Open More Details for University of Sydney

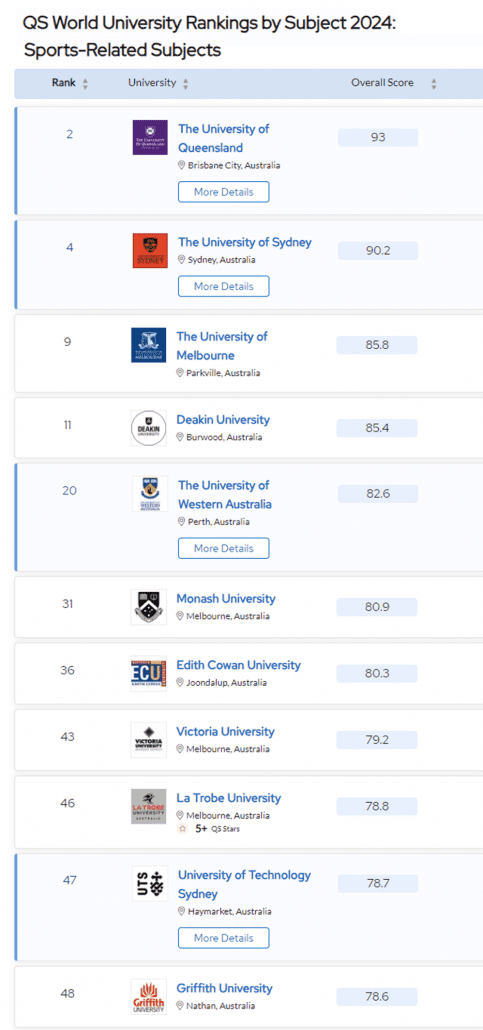coord(223,286)
